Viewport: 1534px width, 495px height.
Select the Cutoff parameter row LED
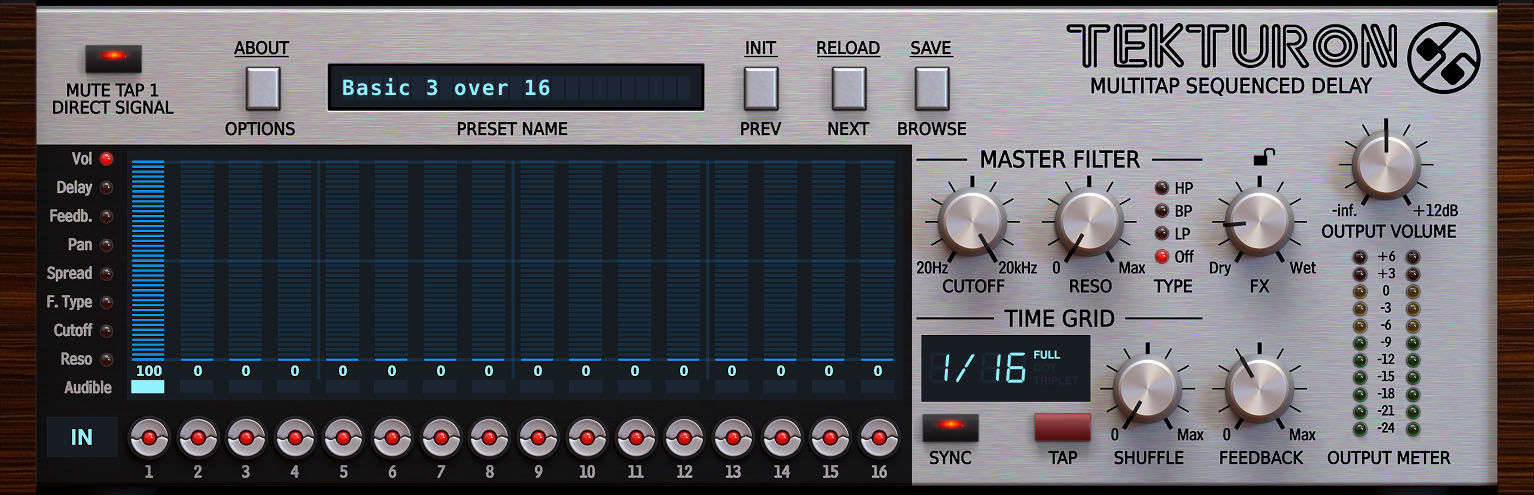[x=107, y=330]
